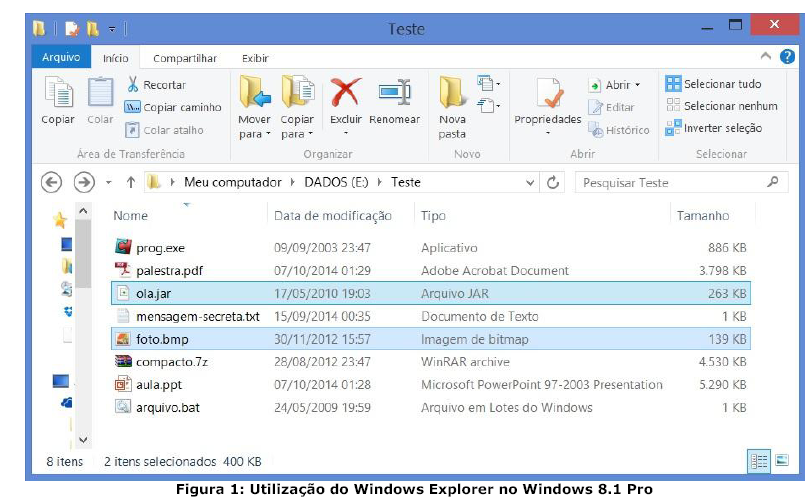Image resolution: width=812 pixels, height=499 pixels.
Task: Switch to the large icons view in the status bar
Action: (x=784, y=461)
